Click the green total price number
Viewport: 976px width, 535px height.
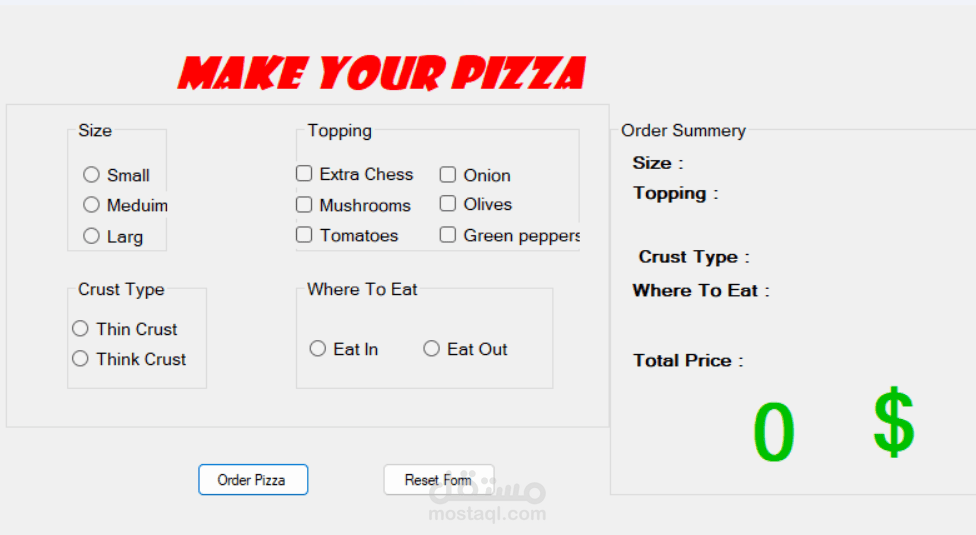click(774, 432)
